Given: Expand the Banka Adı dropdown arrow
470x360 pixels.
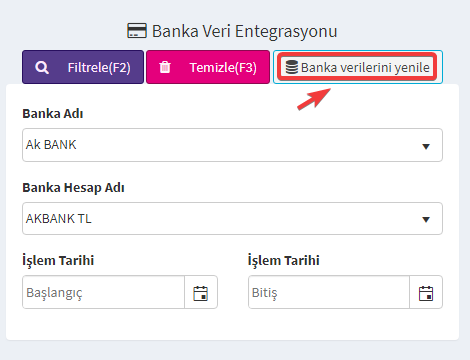Looking at the screenshot, I should pyautogui.click(x=426, y=146).
